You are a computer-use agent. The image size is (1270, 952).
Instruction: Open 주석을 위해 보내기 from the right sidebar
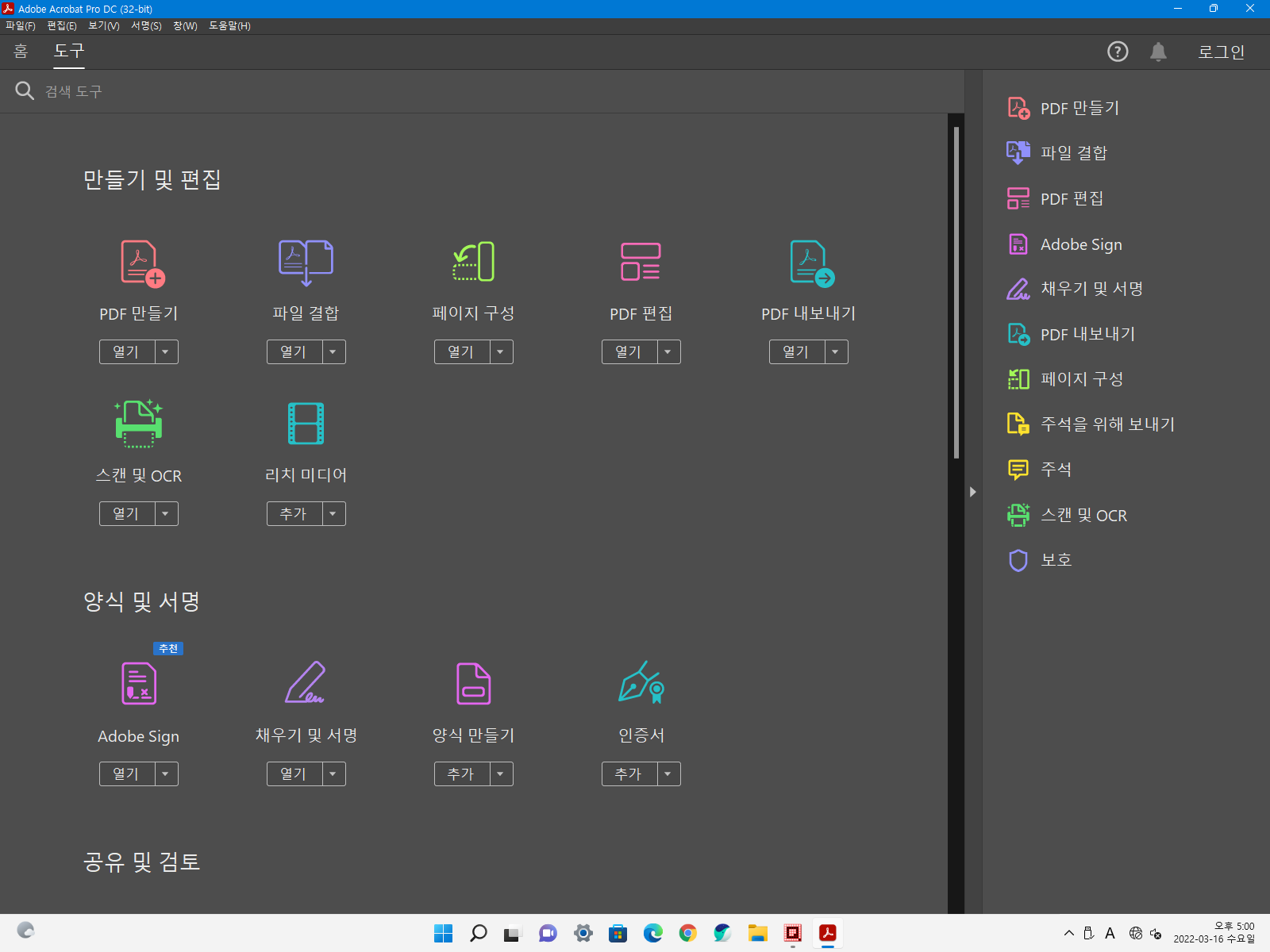(1091, 424)
